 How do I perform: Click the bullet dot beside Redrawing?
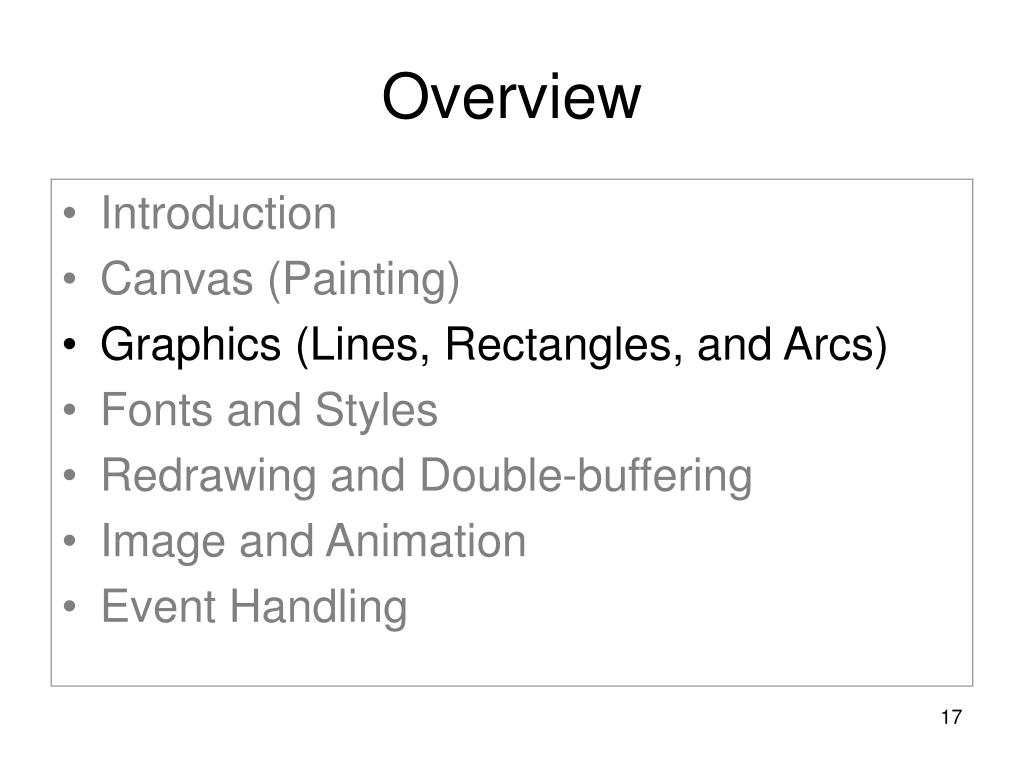point(70,475)
